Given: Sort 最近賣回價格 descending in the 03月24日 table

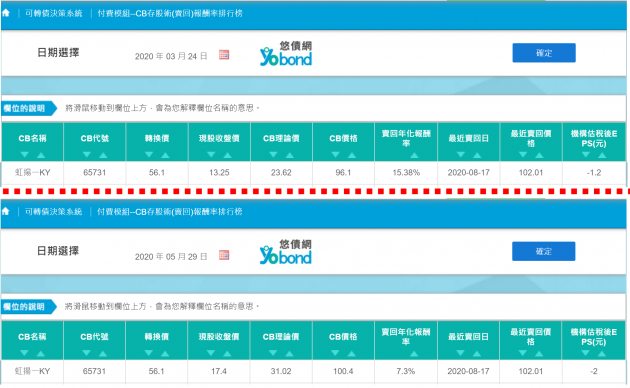Looking at the screenshot, I should (x=523, y=155).
